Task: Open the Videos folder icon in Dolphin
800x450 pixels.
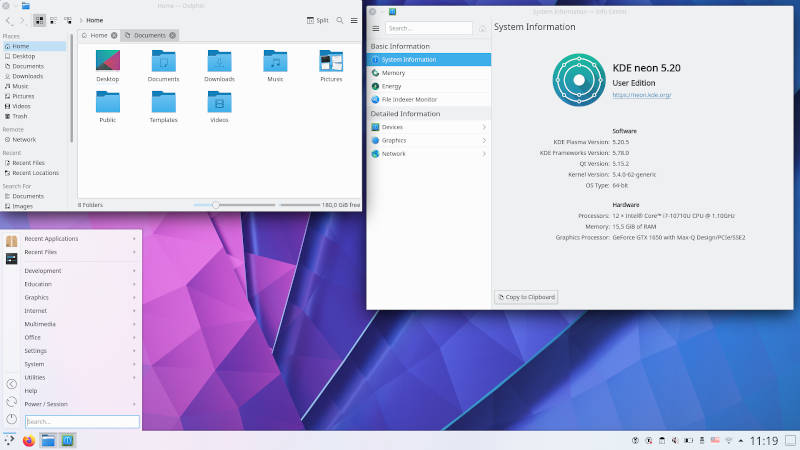Action: 219,102
